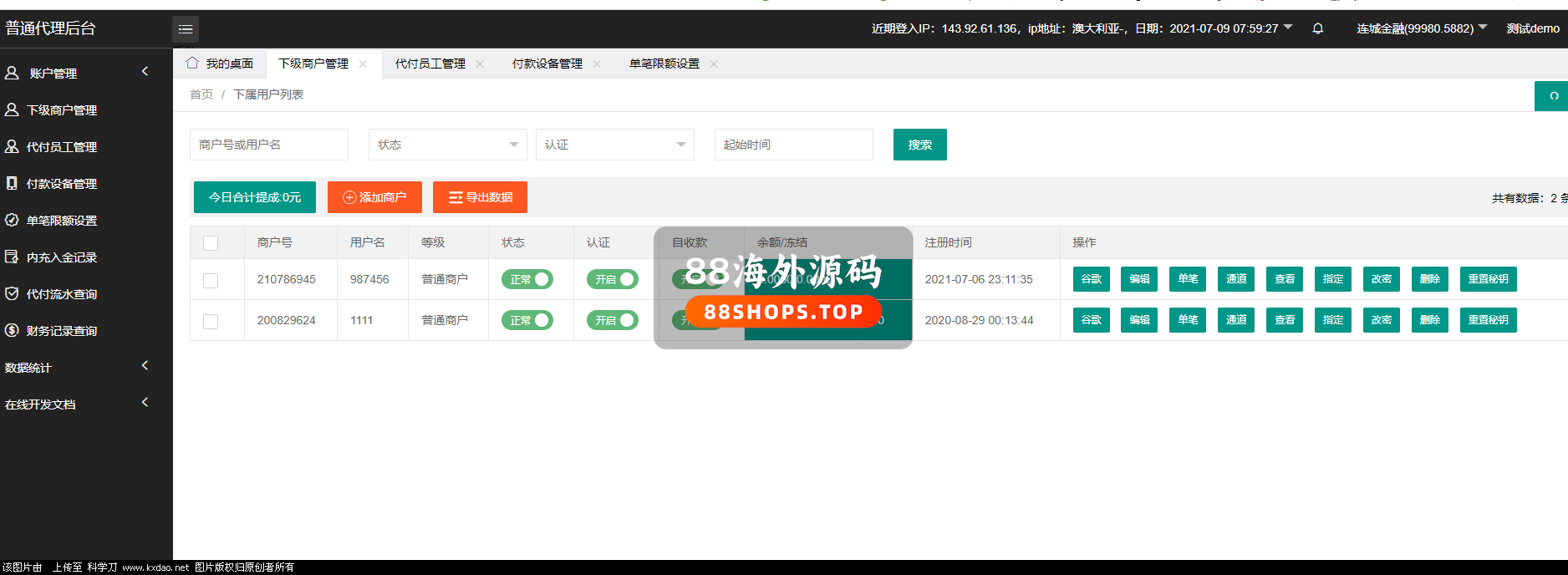Click the 商户号或用户名 input field
1568x575 pixels.
click(x=268, y=145)
